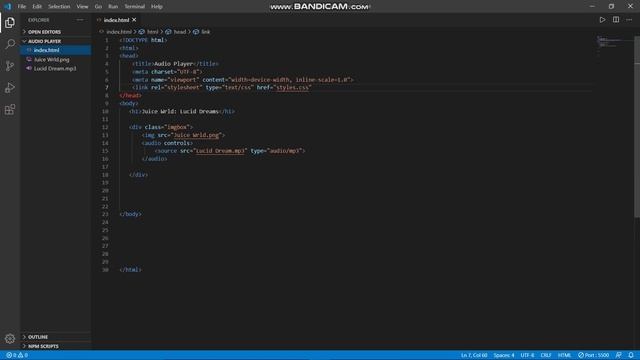This screenshot has width=640, height=360.
Task: Select index.html in the file explorer
Action: 56,50
